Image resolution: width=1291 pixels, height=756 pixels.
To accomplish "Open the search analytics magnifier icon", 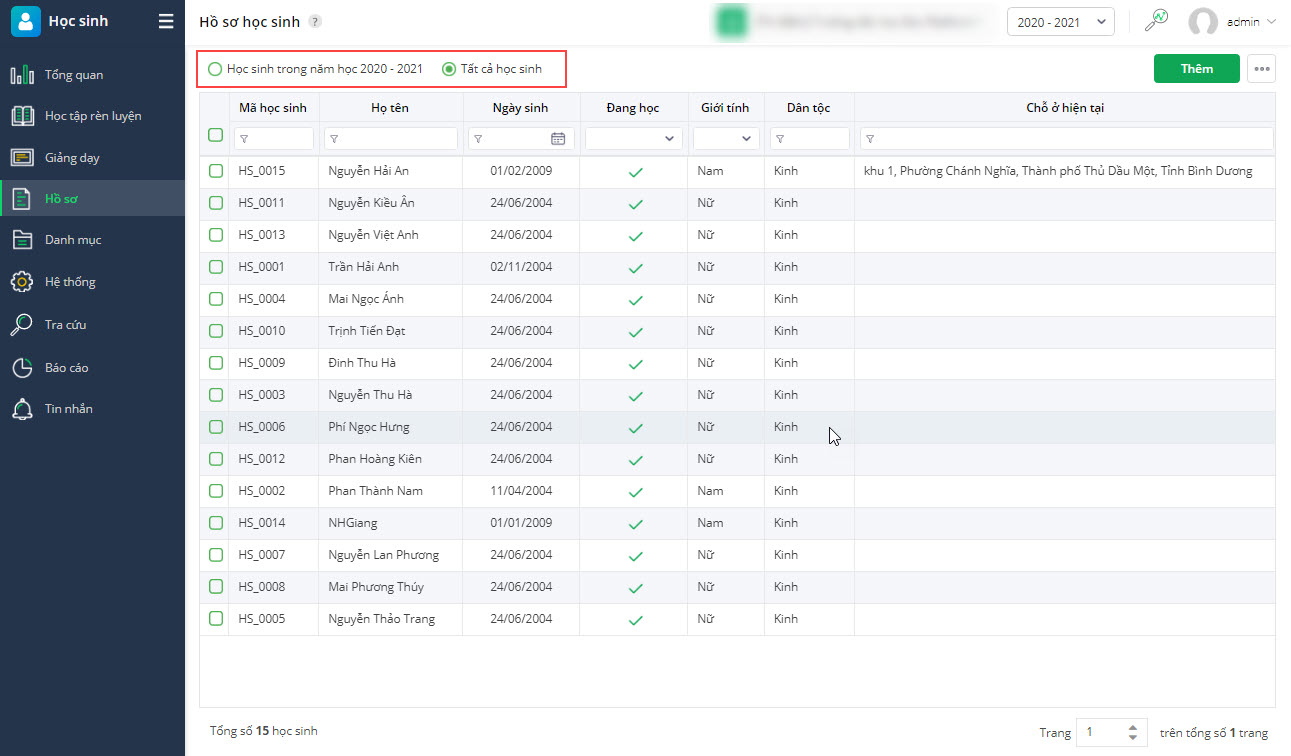I will click(x=1156, y=21).
